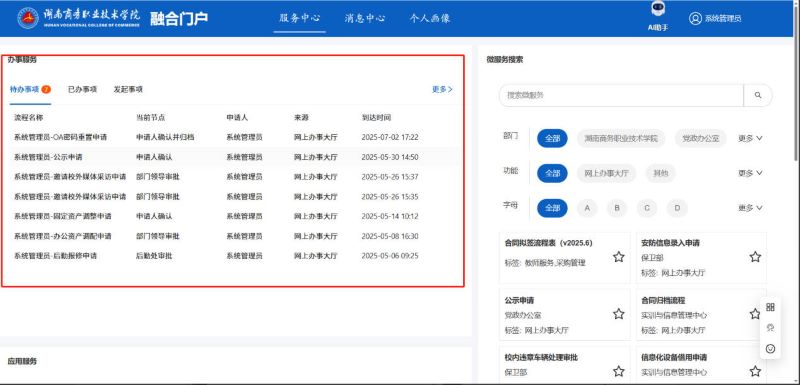
Task: Click the college logo emblem
Action: (x=28, y=18)
